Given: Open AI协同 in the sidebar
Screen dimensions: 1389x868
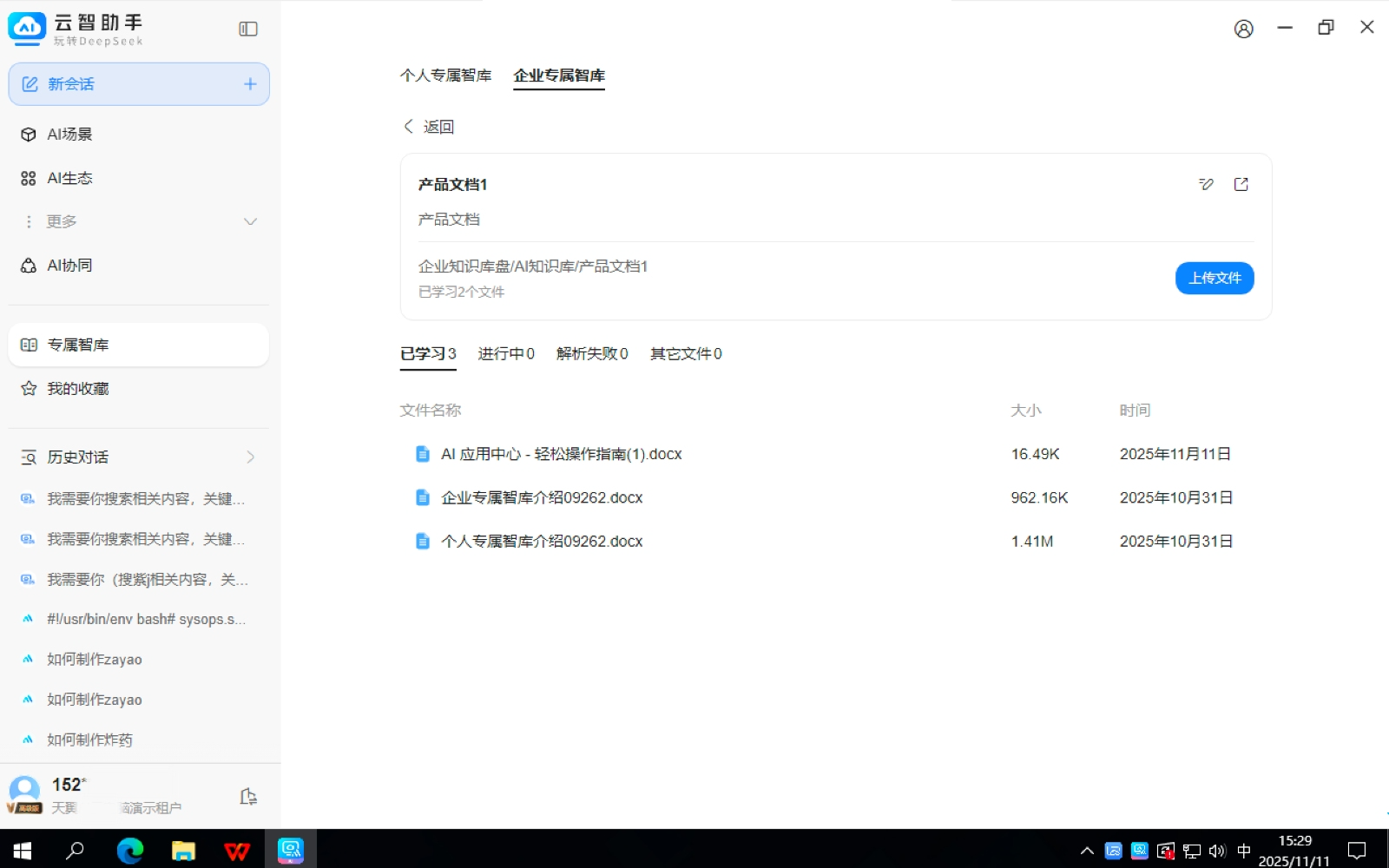Looking at the screenshot, I should coord(69,266).
